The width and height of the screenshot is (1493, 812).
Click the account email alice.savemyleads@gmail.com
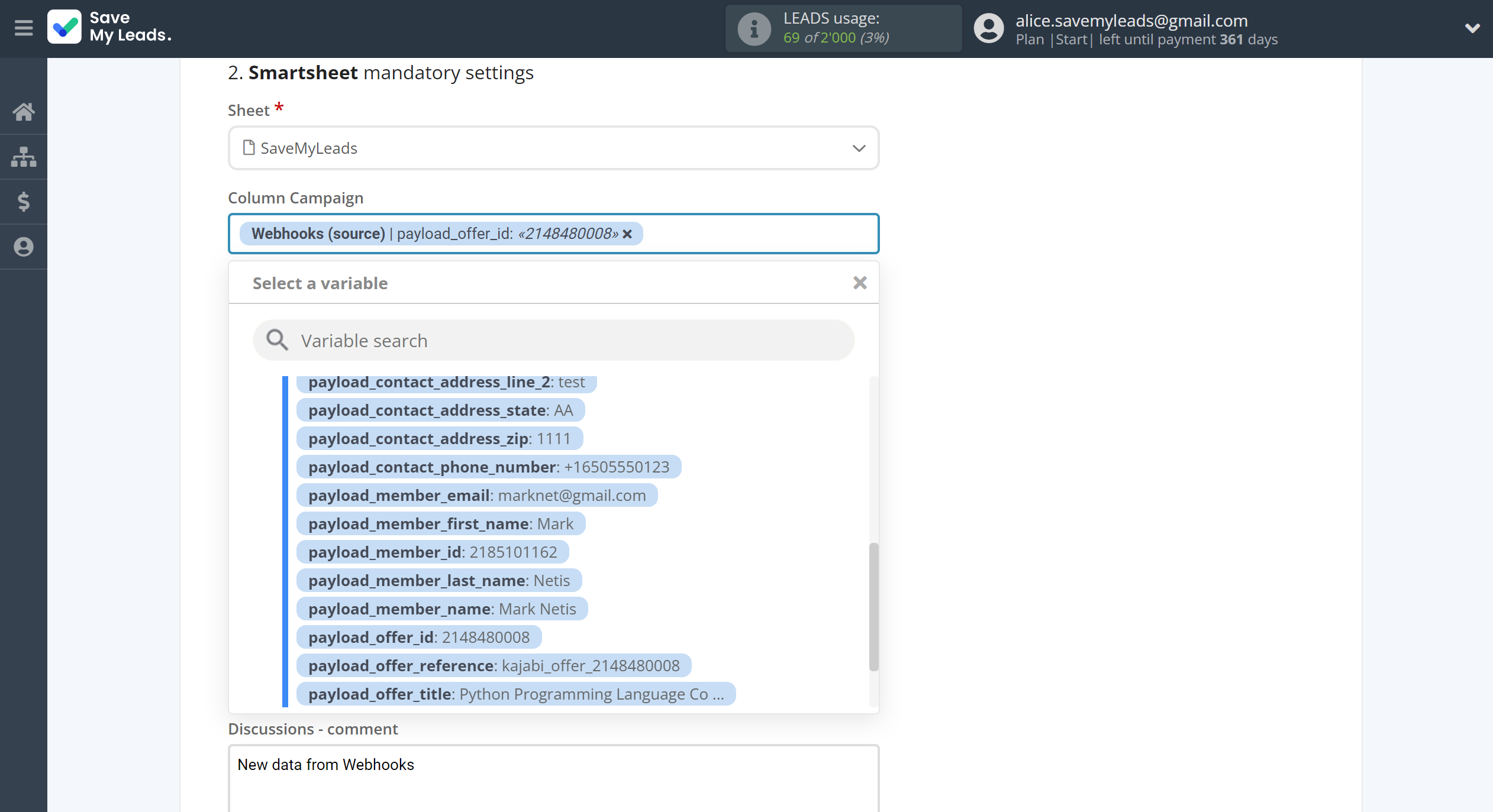1131,21
